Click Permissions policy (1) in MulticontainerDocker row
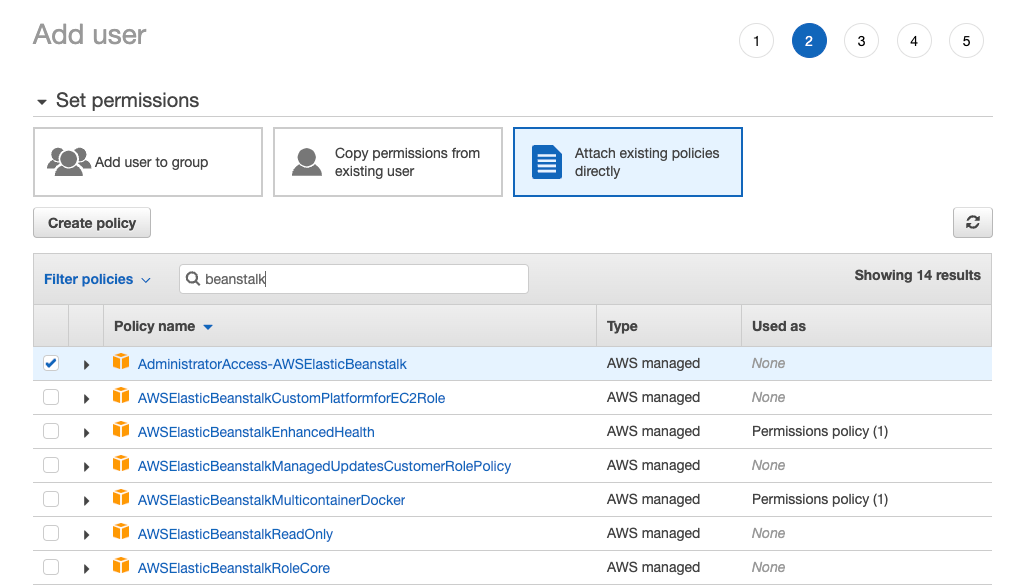Image resolution: width=1023 pixels, height=587 pixels. click(x=820, y=499)
